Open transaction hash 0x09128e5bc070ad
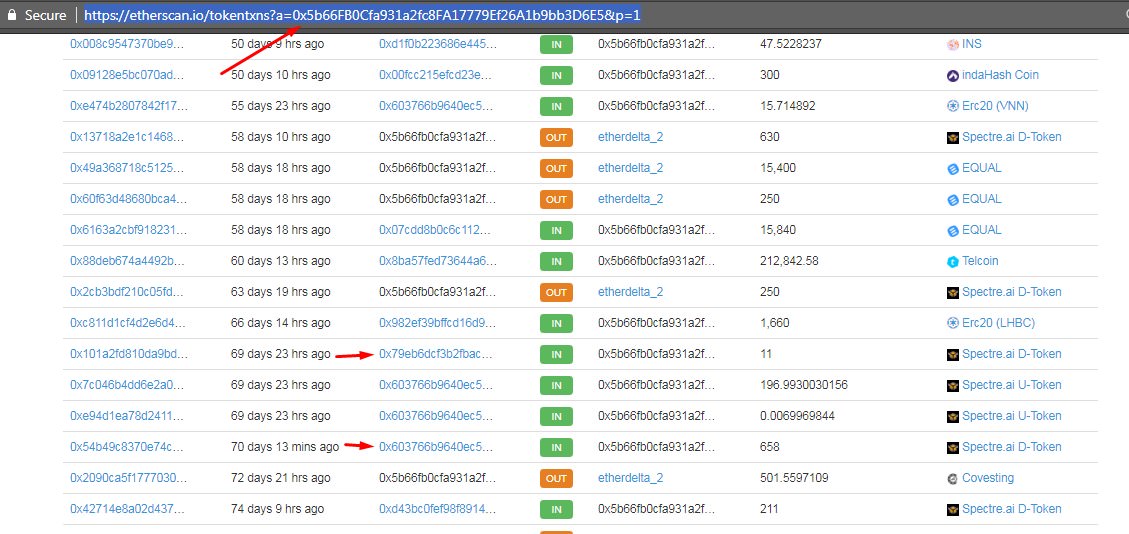1129x534 pixels. pyautogui.click(x=127, y=75)
